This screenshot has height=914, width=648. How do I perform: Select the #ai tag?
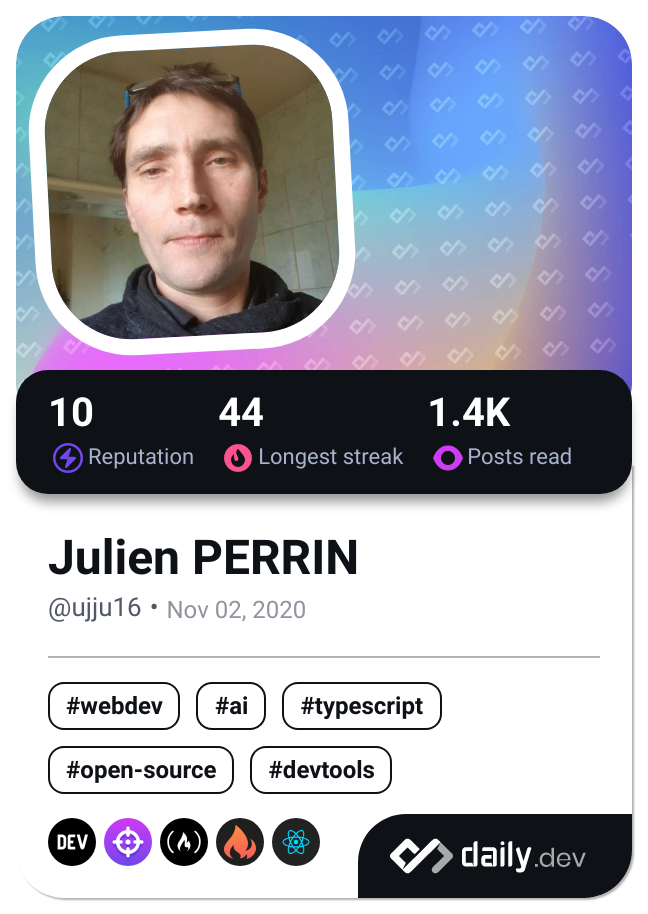(x=231, y=706)
